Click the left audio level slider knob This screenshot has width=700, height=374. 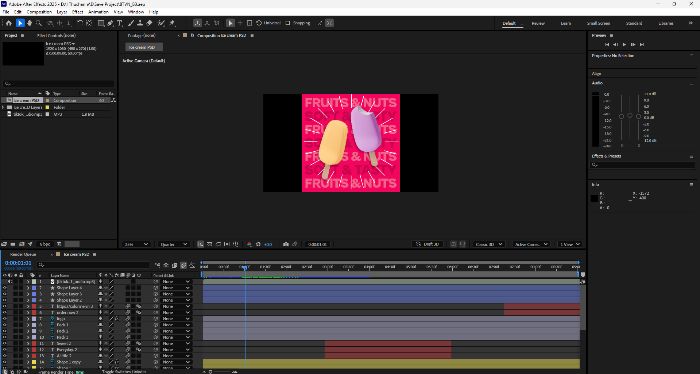click(x=621, y=116)
